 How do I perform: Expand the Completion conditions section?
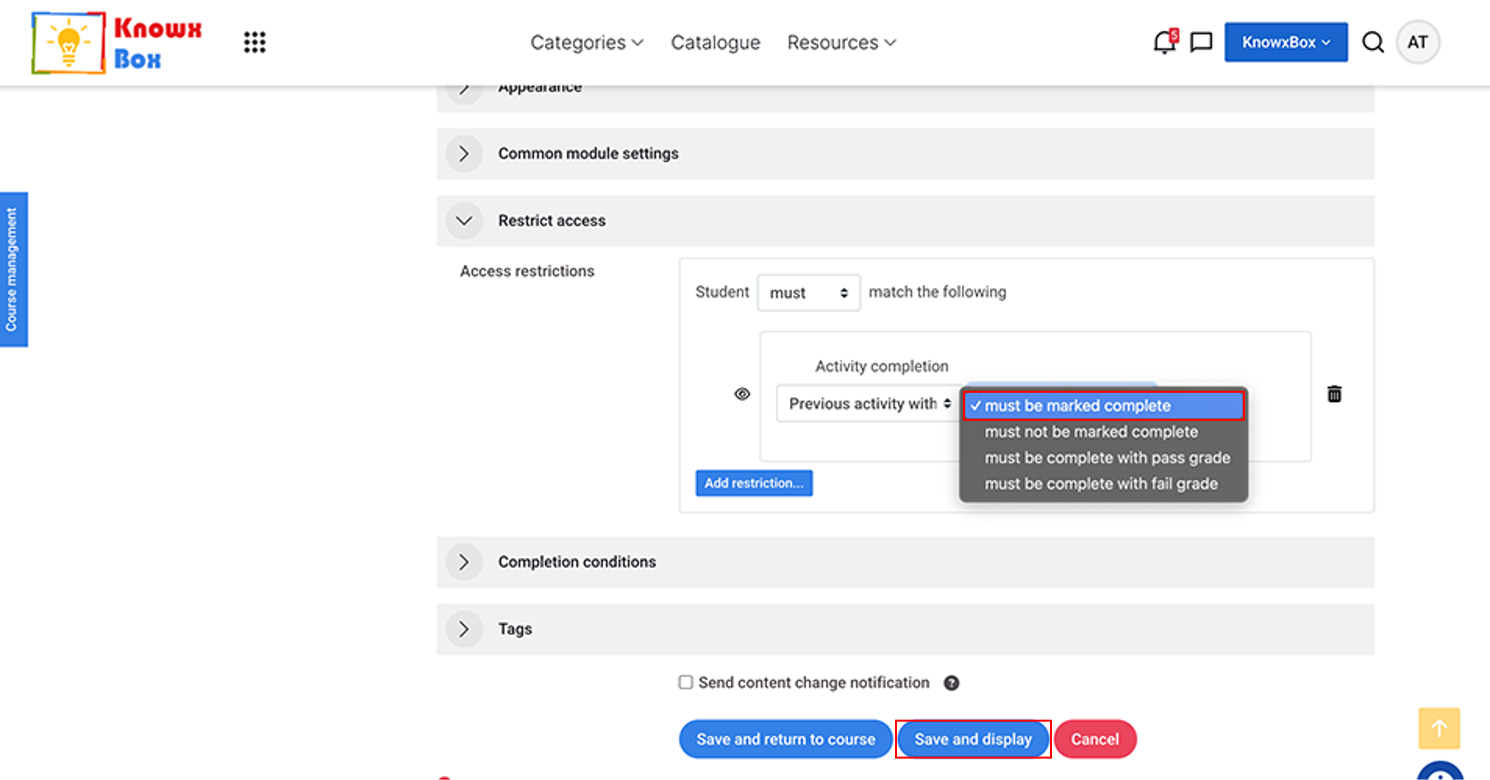coord(905,562)
